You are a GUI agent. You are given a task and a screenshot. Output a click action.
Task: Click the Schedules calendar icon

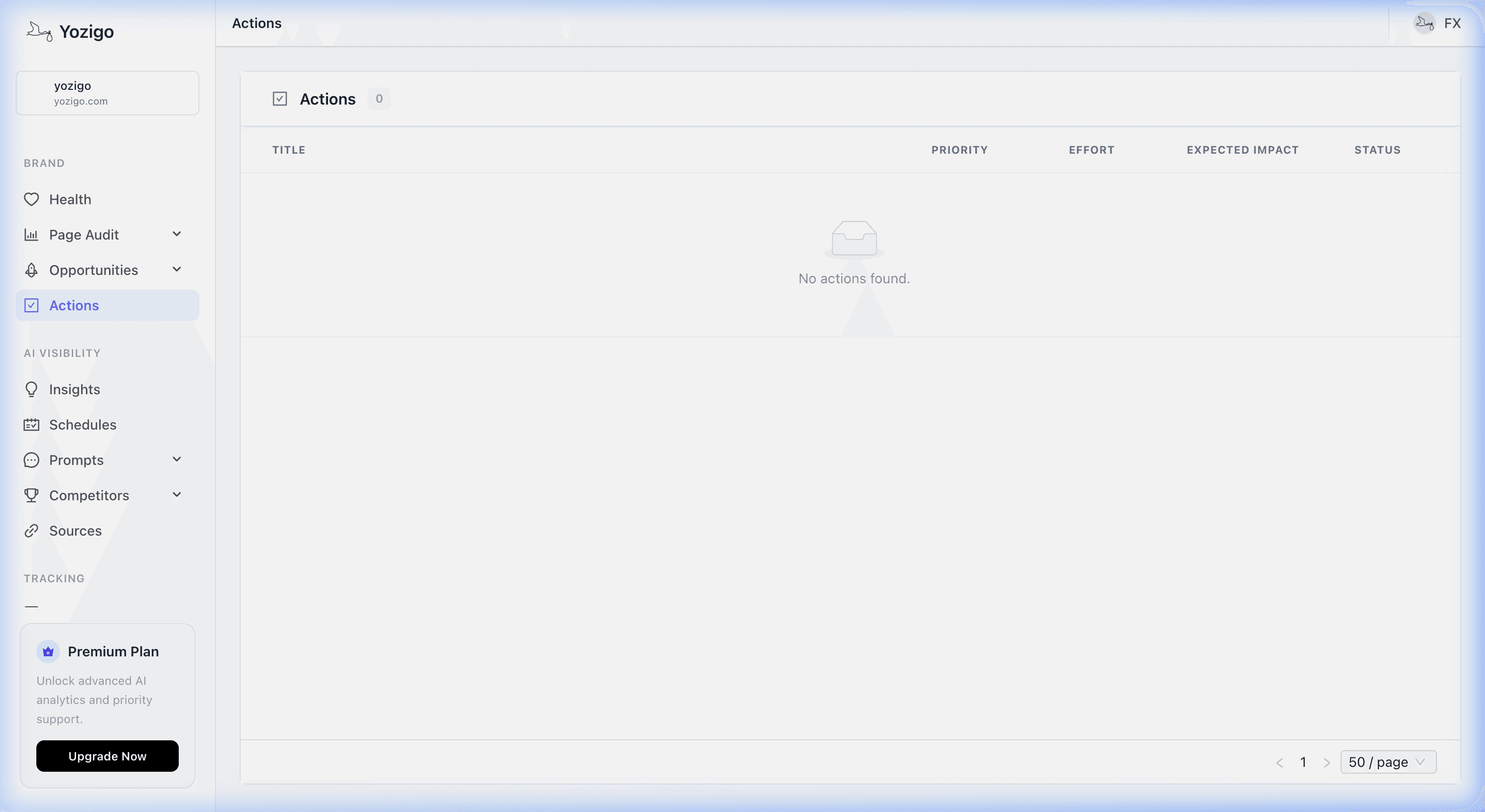[x=32, y=425]
